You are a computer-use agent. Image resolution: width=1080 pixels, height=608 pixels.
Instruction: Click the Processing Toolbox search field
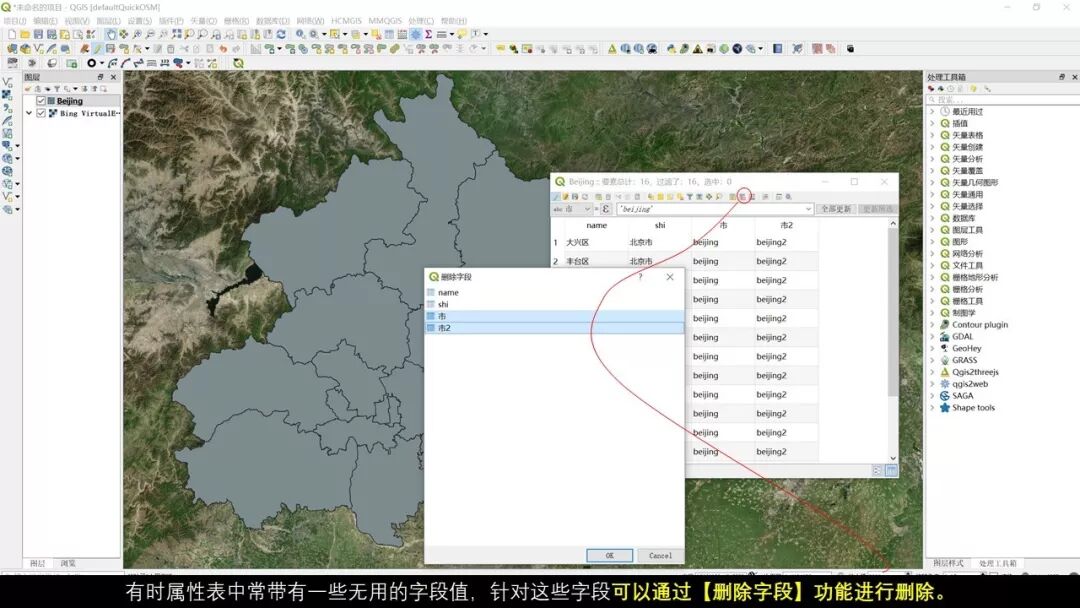coord(1002,100)
